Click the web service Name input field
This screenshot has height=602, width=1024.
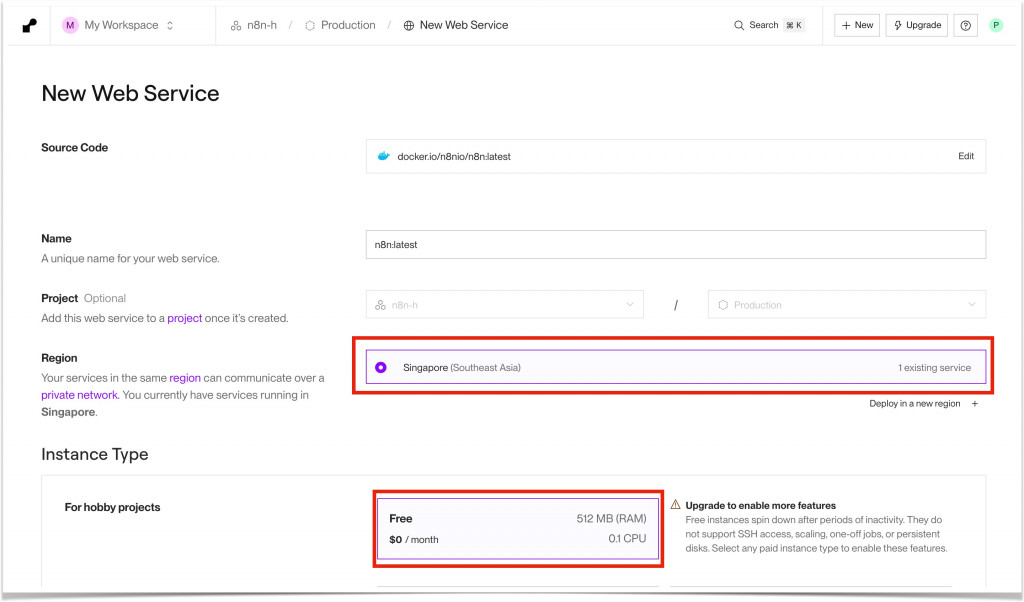pyautogui.click(x=675, y=244)
